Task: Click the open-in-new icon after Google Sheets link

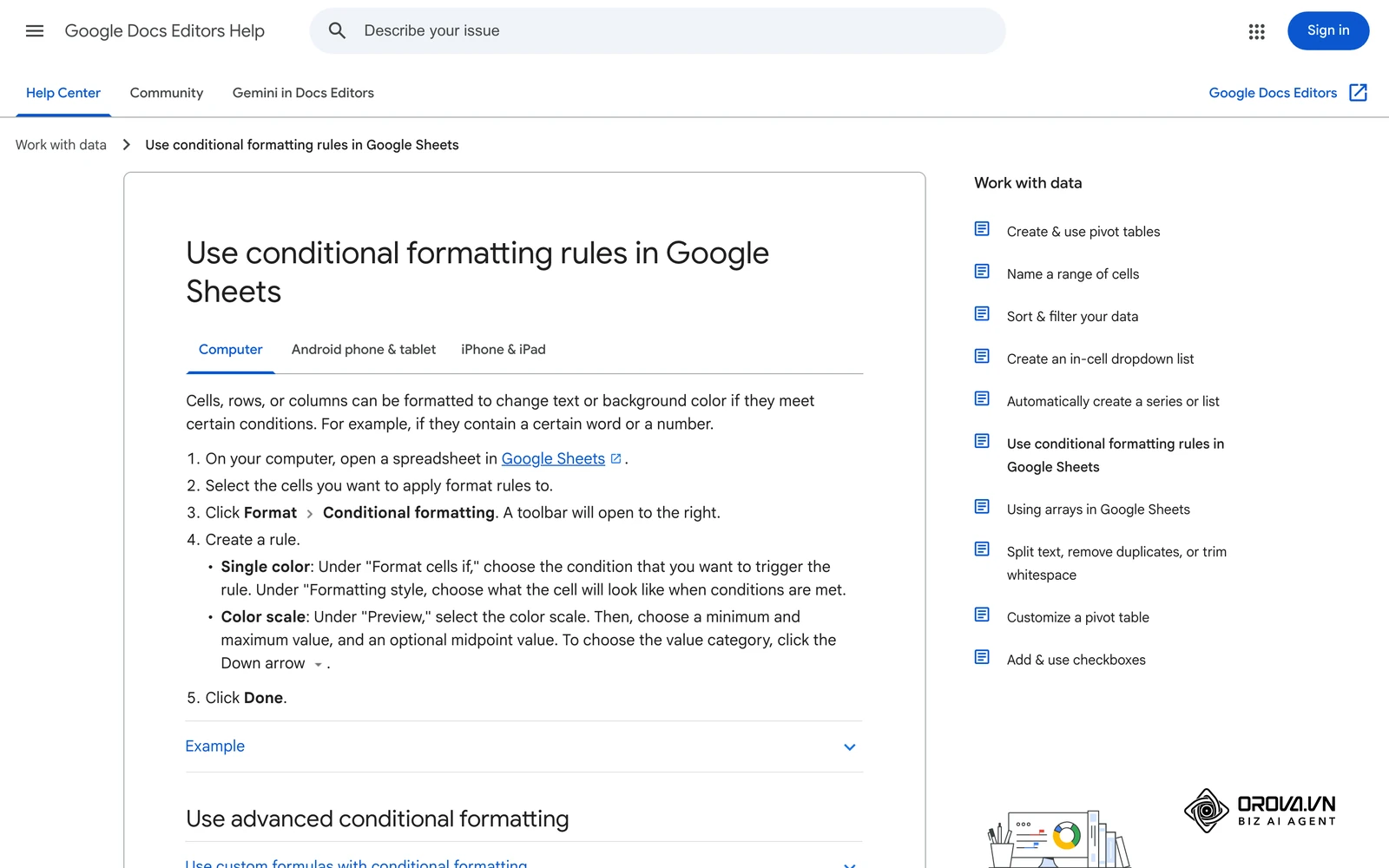Action: 616,459
